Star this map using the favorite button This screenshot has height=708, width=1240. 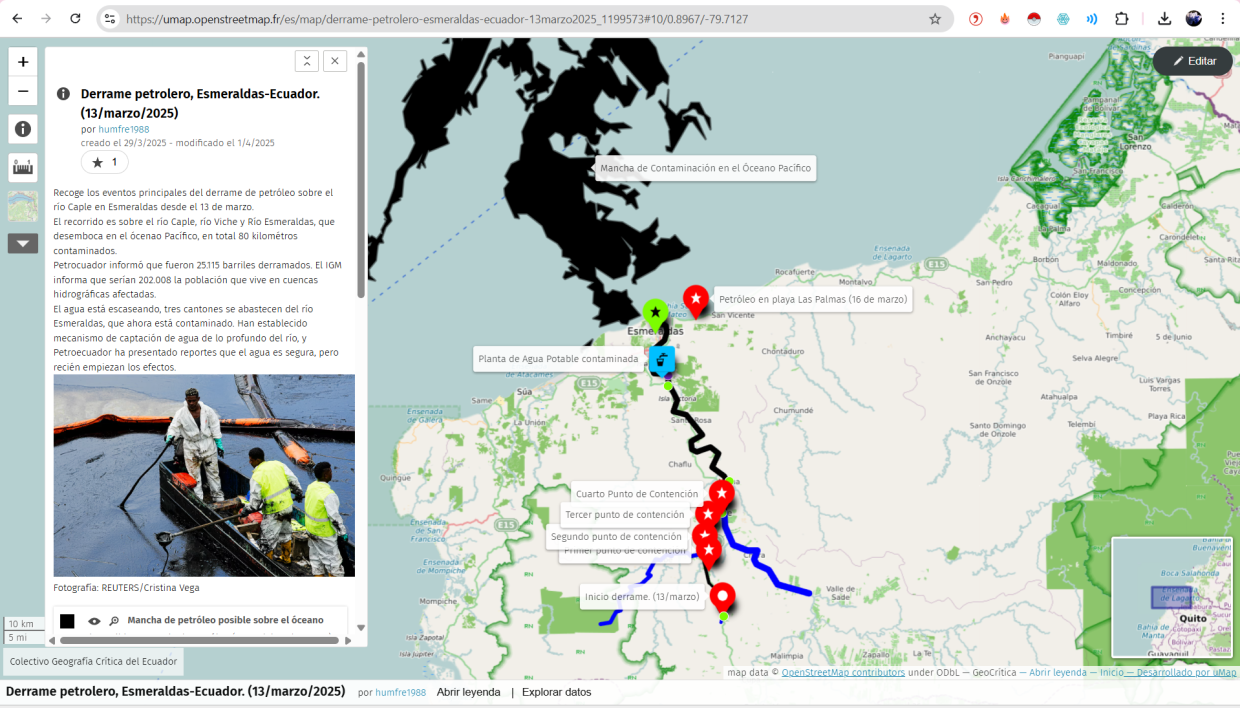[x=105, y=162]
